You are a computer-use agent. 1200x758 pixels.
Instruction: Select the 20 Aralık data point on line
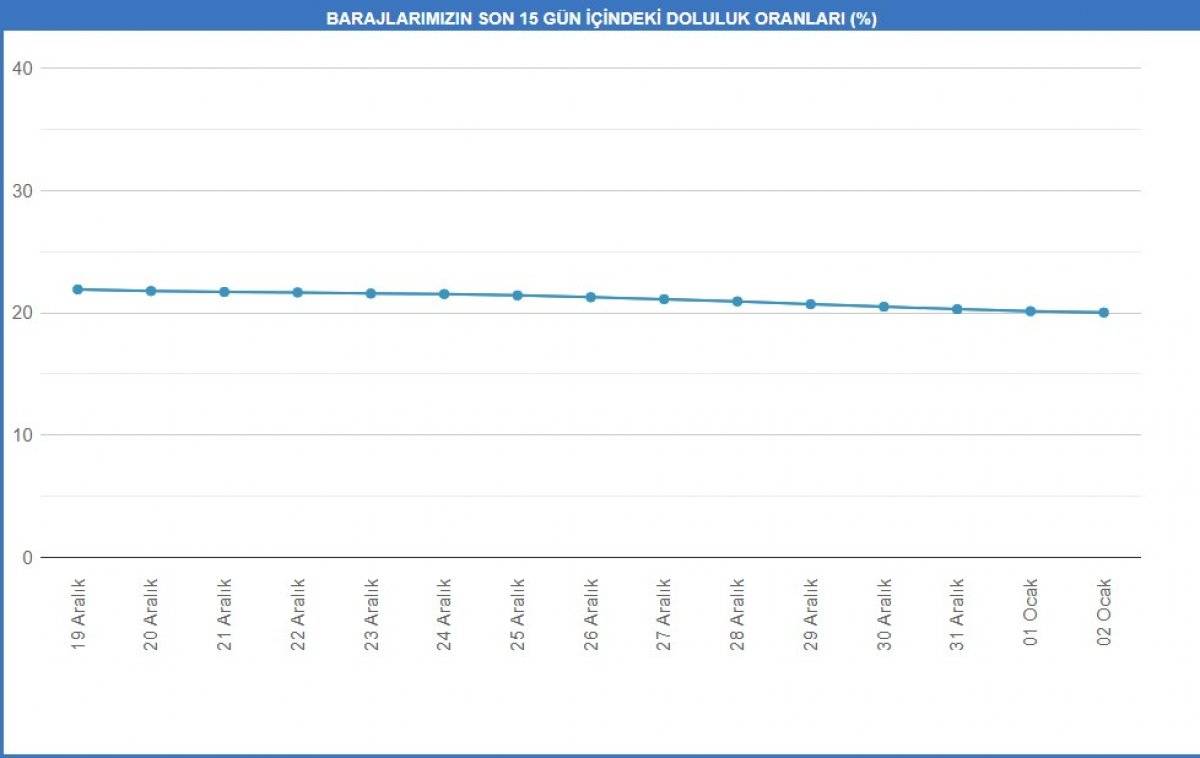[151, 291]
